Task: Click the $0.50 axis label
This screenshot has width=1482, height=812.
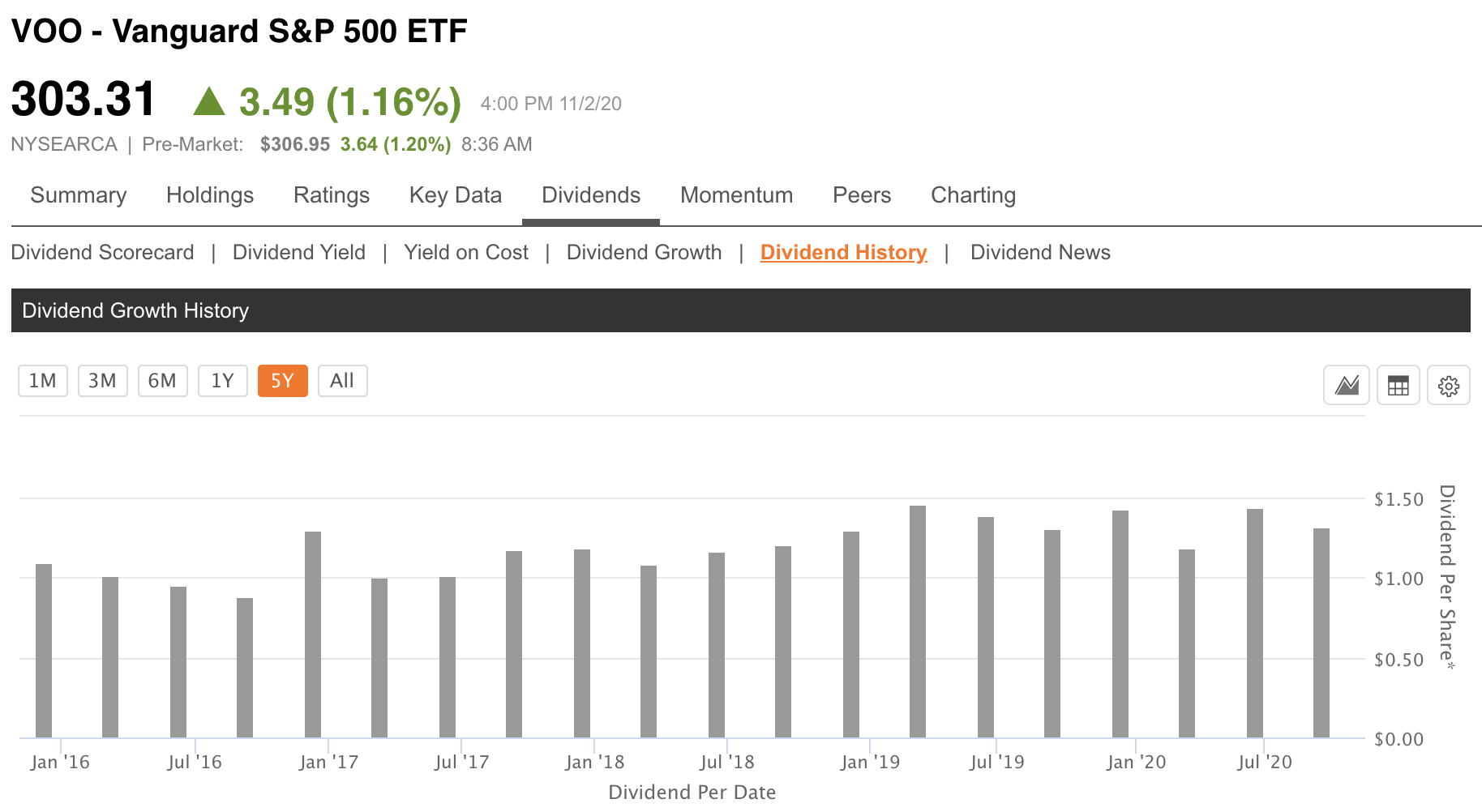Action: (1398, 660)
